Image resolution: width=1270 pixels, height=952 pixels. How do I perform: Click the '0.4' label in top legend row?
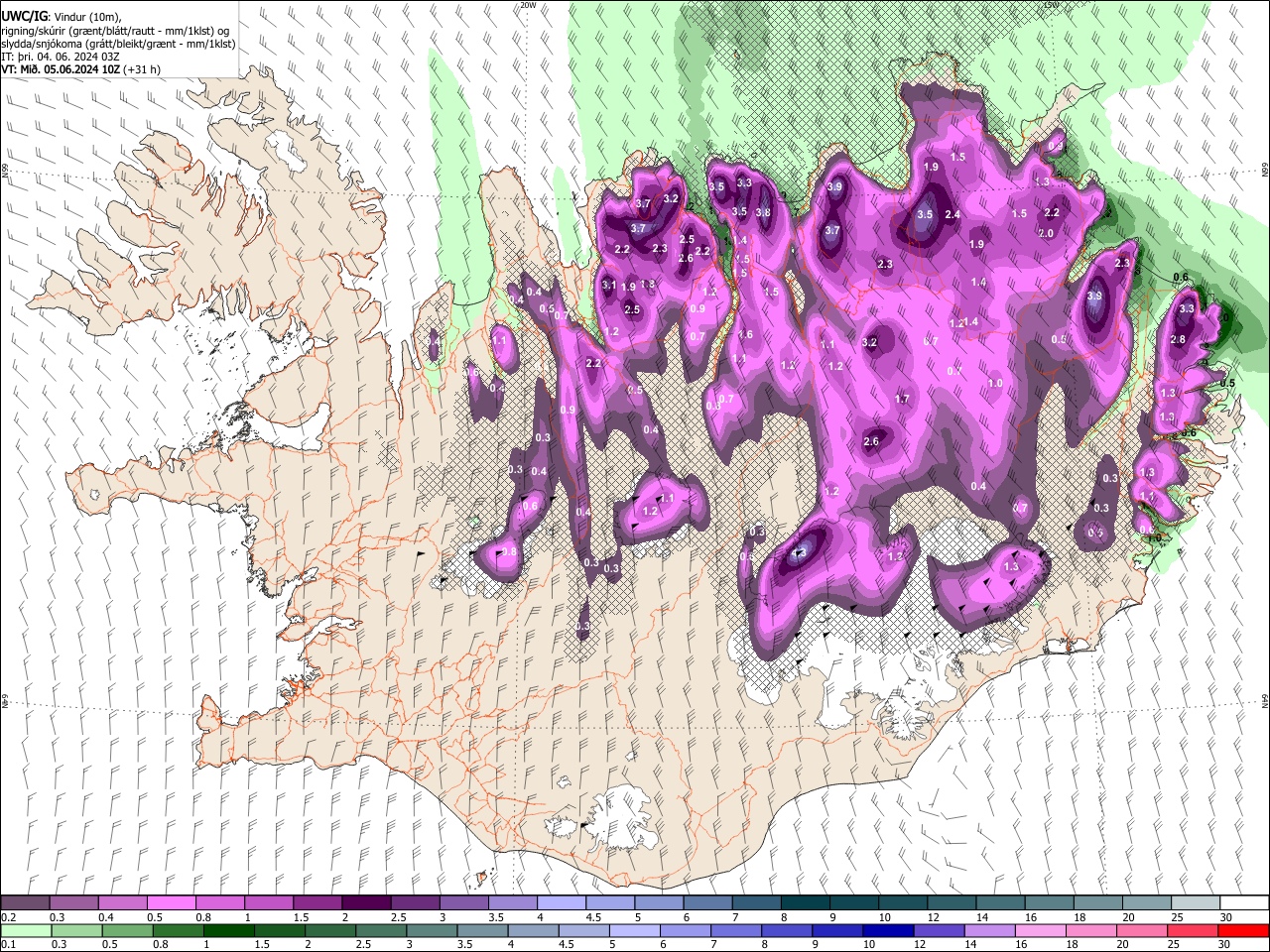tap(105, 917)
